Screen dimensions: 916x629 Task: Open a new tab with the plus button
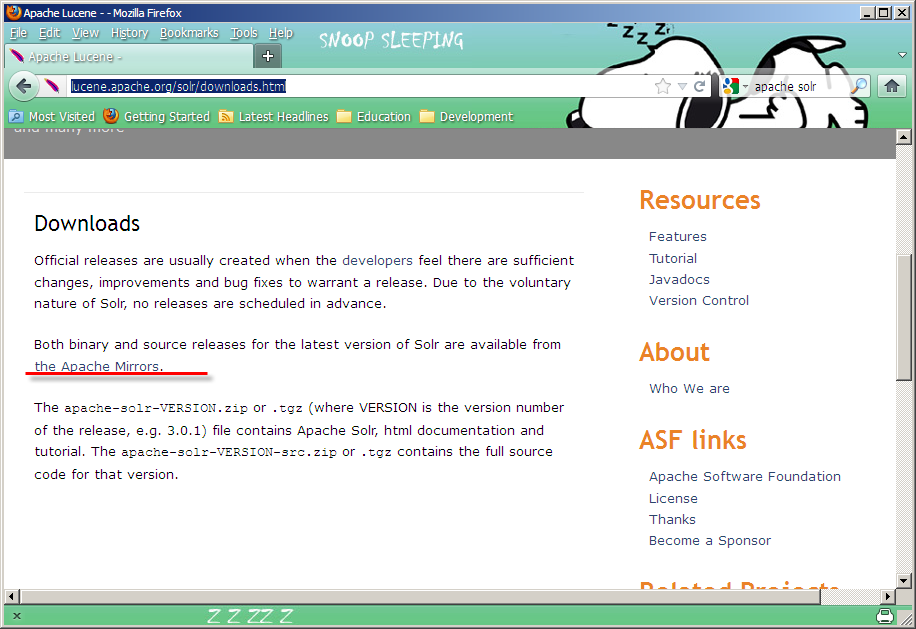tap(268, 56)
